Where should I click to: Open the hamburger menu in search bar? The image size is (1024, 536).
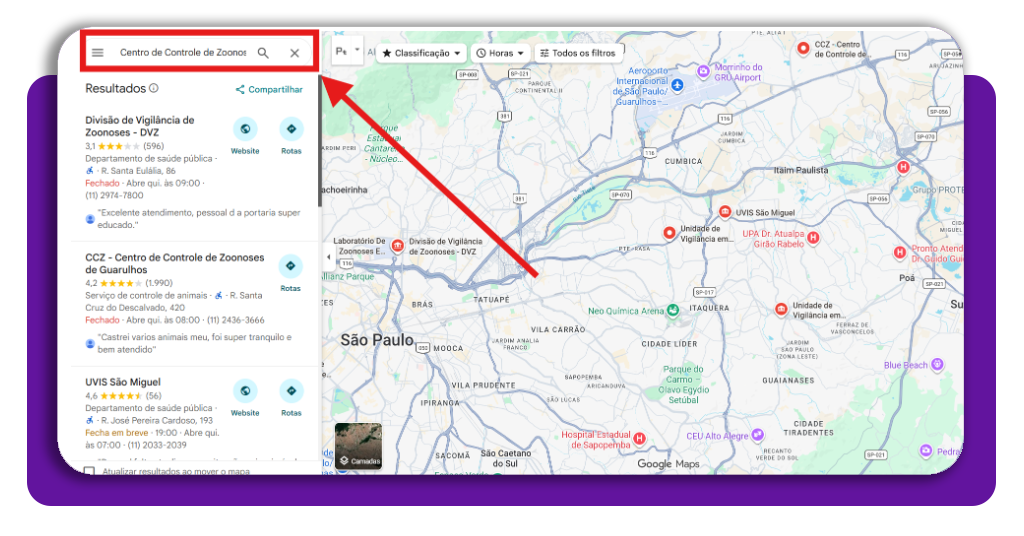pos(97,53)
